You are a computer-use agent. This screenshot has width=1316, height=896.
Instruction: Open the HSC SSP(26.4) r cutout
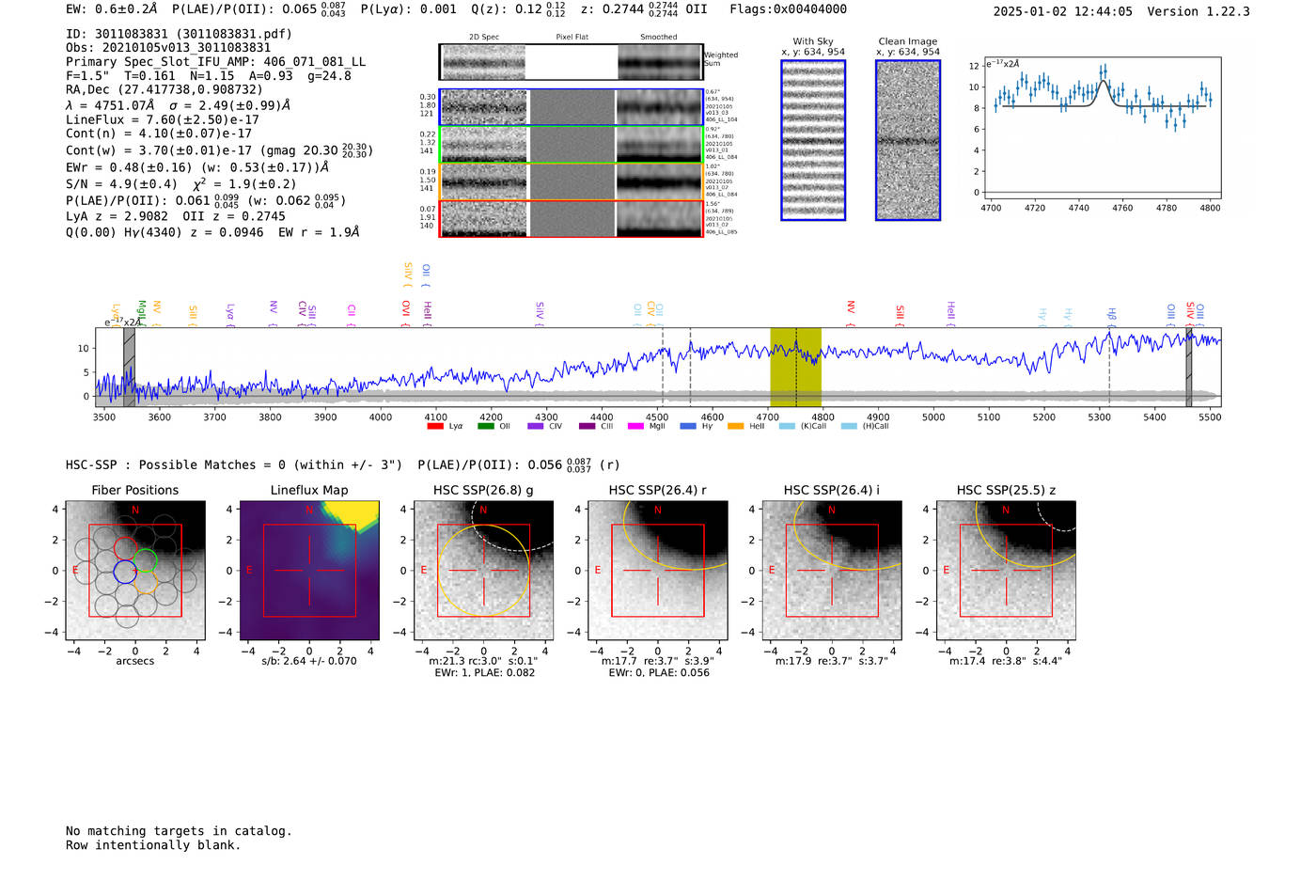658,571
